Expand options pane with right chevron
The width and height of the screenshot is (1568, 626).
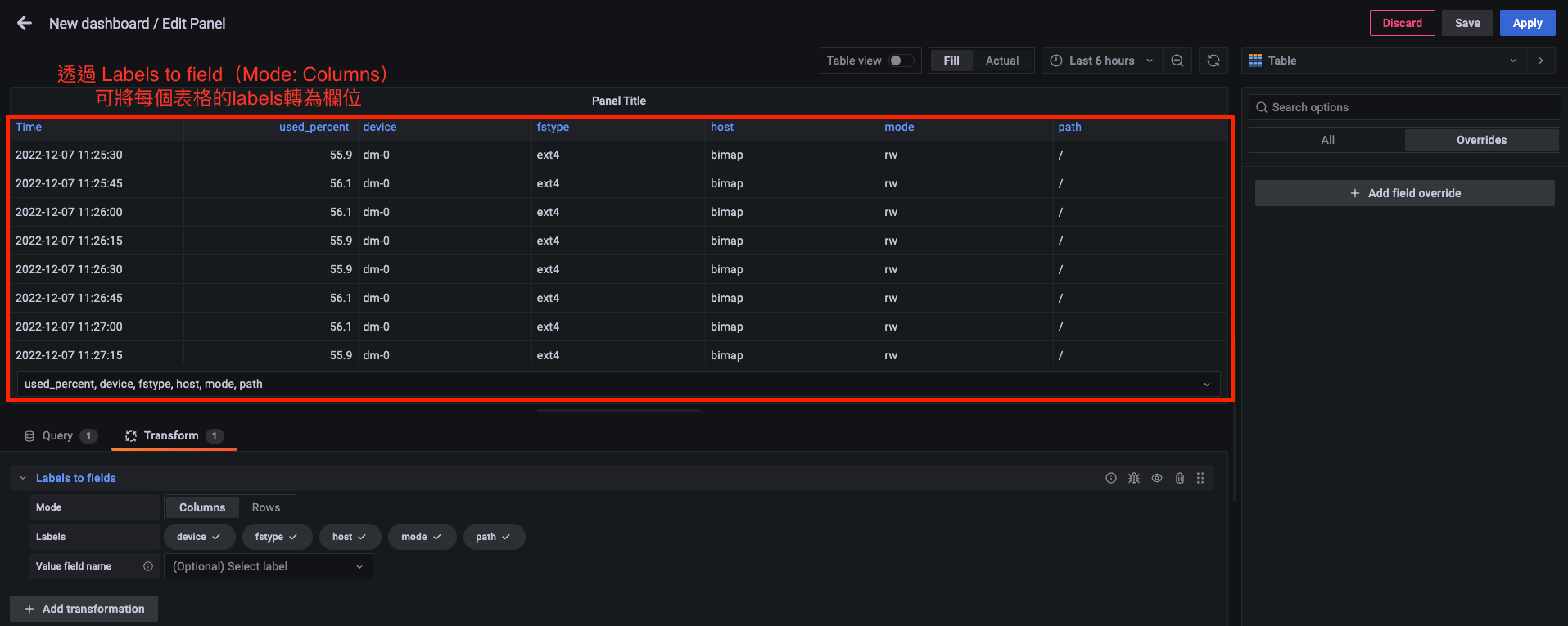tap(1541, 61)
